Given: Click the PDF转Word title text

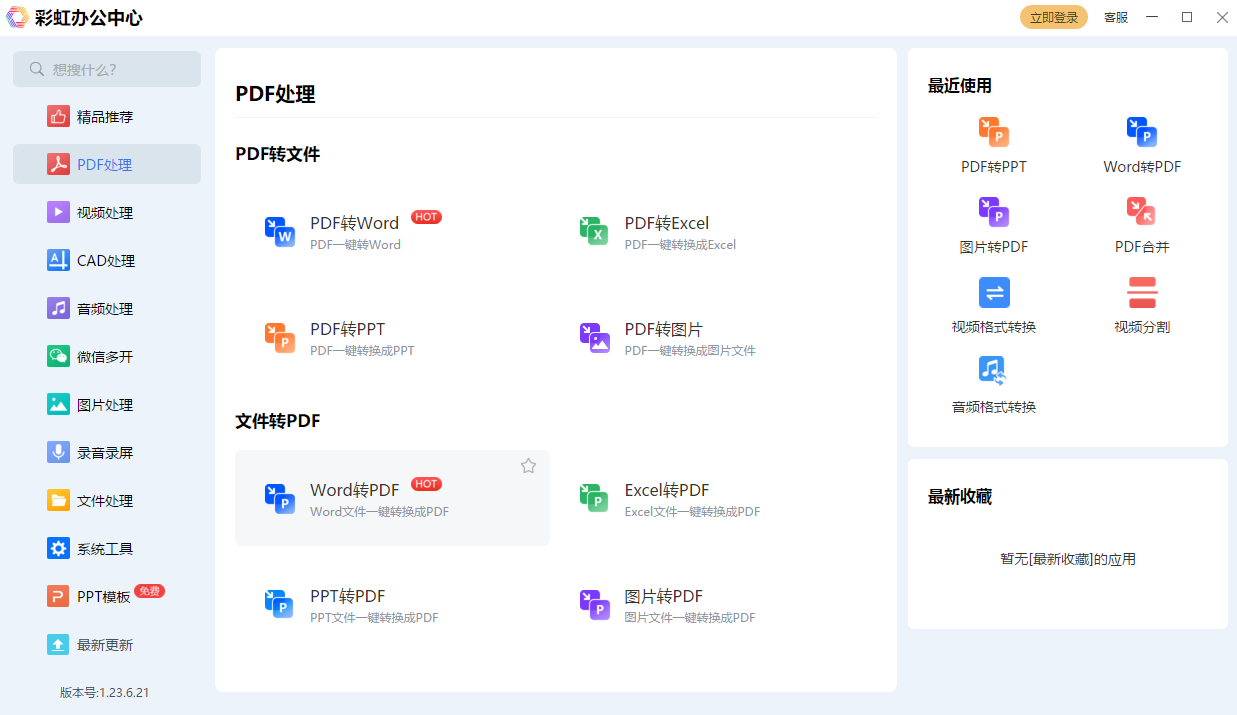Looking at the screenshot, I should [354, 223].
